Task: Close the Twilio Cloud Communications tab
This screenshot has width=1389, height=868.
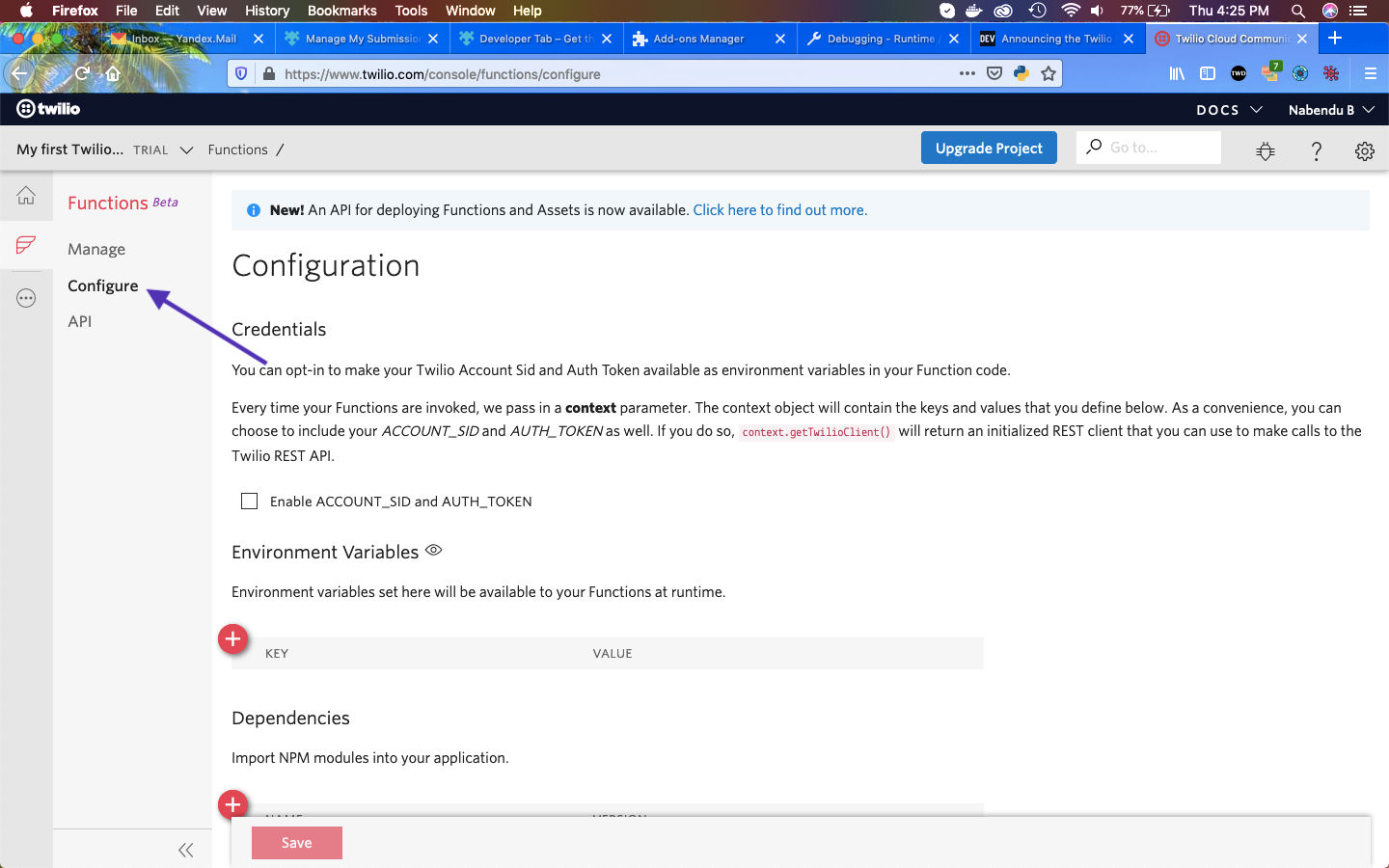Action: coord(1302,39)
